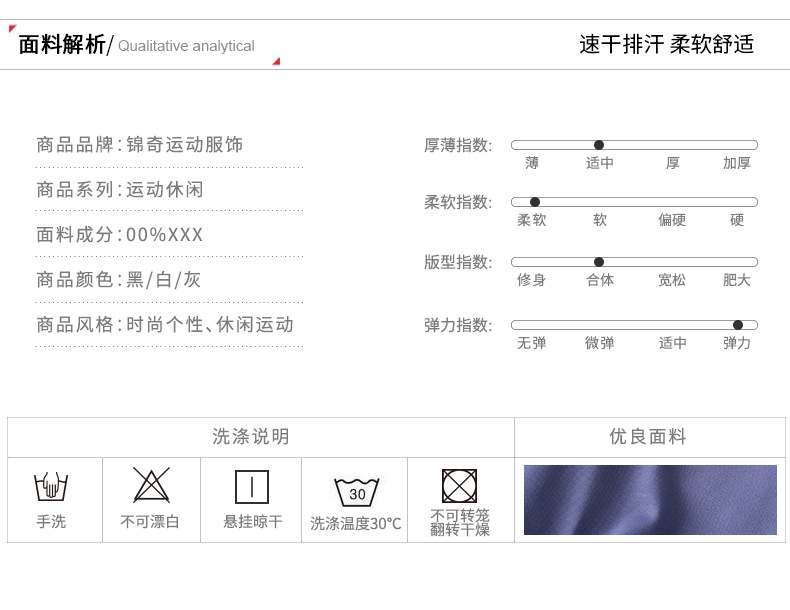Select the 洗涤说明 header
Image resolution: width=790 pixels, height=610 pixels.
click(250, 437)
